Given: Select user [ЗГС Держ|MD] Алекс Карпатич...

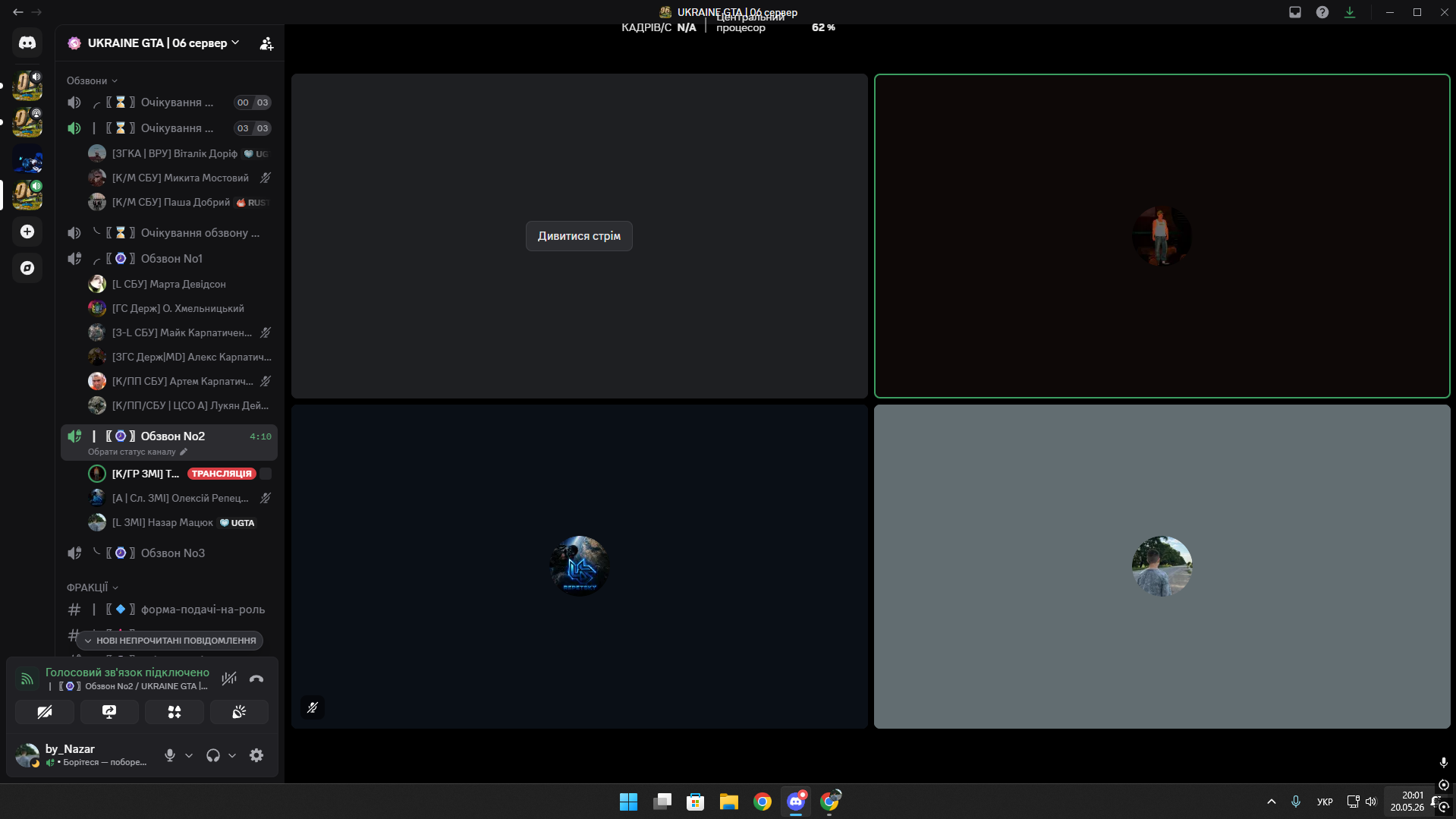Looking at the screenshot, I should click(x=180, y=357).
